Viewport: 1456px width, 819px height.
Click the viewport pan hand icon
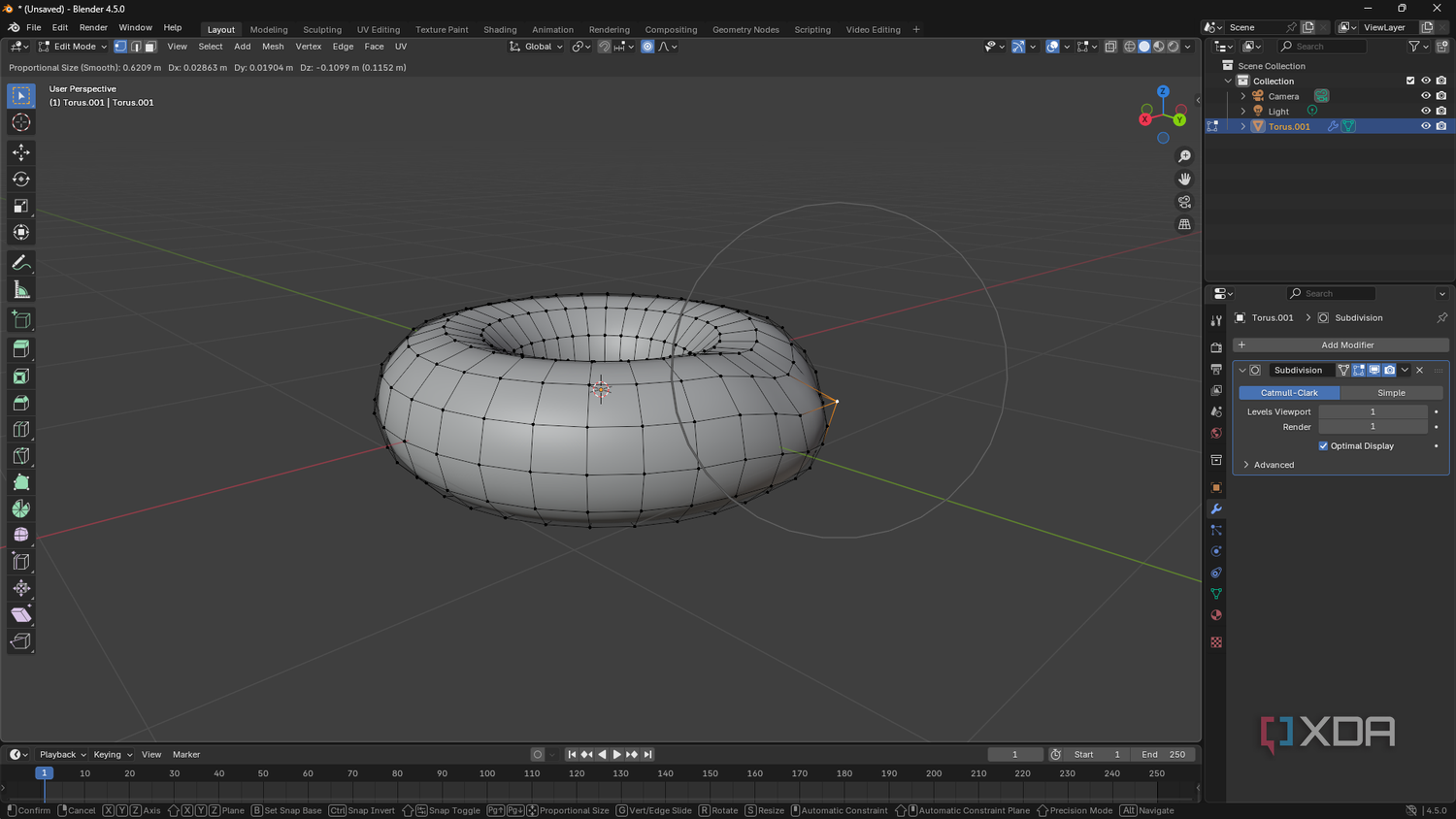tap(1184, 179)
